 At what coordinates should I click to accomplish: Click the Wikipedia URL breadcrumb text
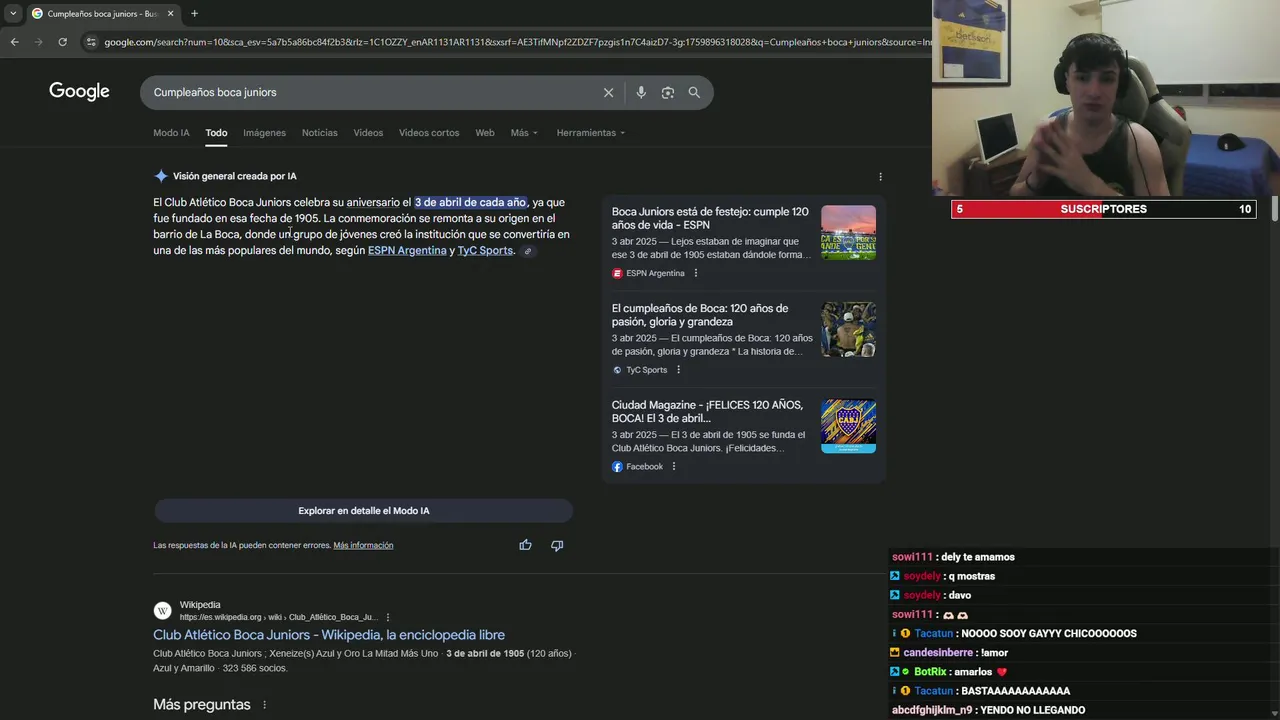[x=279, y=618]
